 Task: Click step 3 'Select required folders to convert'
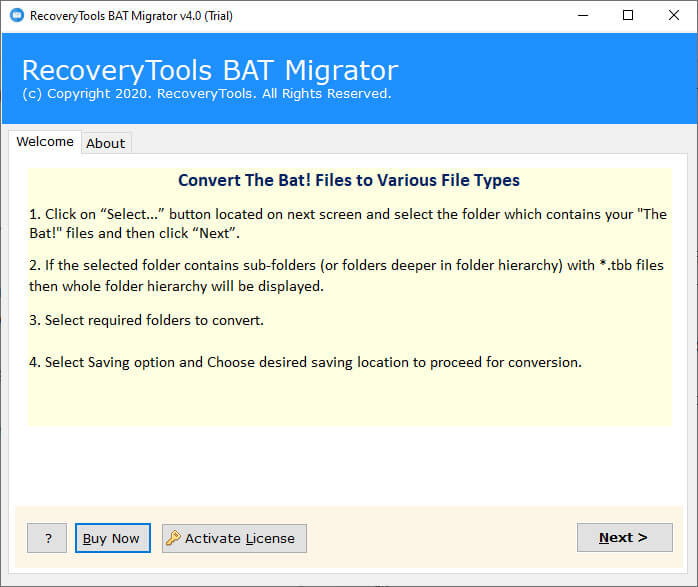point(146,320)
